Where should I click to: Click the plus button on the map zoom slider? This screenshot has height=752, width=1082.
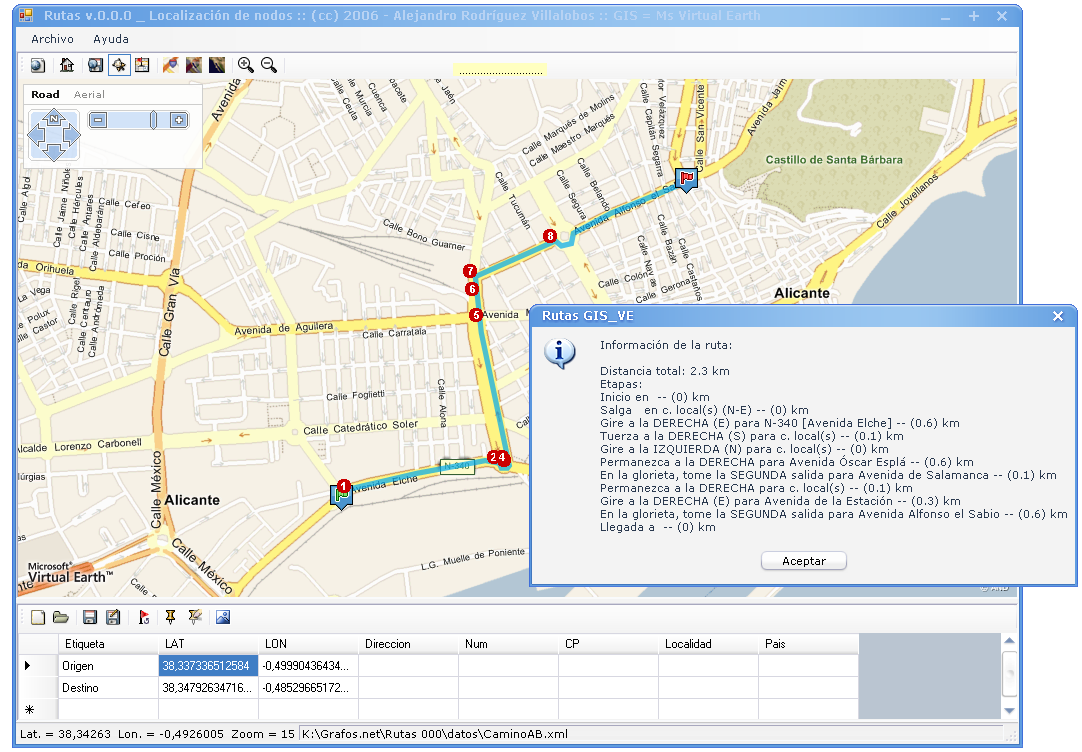[x=178, y=120]
